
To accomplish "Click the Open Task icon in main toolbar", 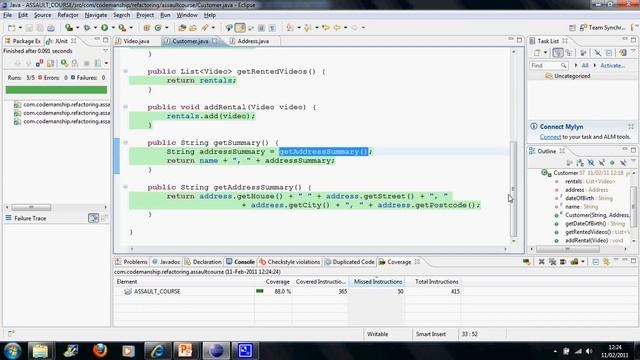I will (193, 28).
